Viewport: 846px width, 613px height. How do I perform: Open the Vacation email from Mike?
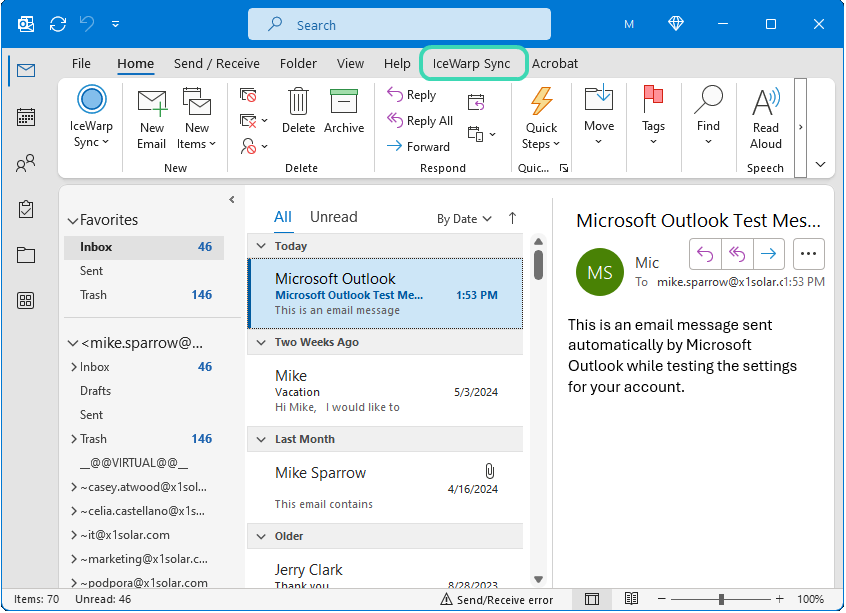pyautogui.click(x=385, y=391)
